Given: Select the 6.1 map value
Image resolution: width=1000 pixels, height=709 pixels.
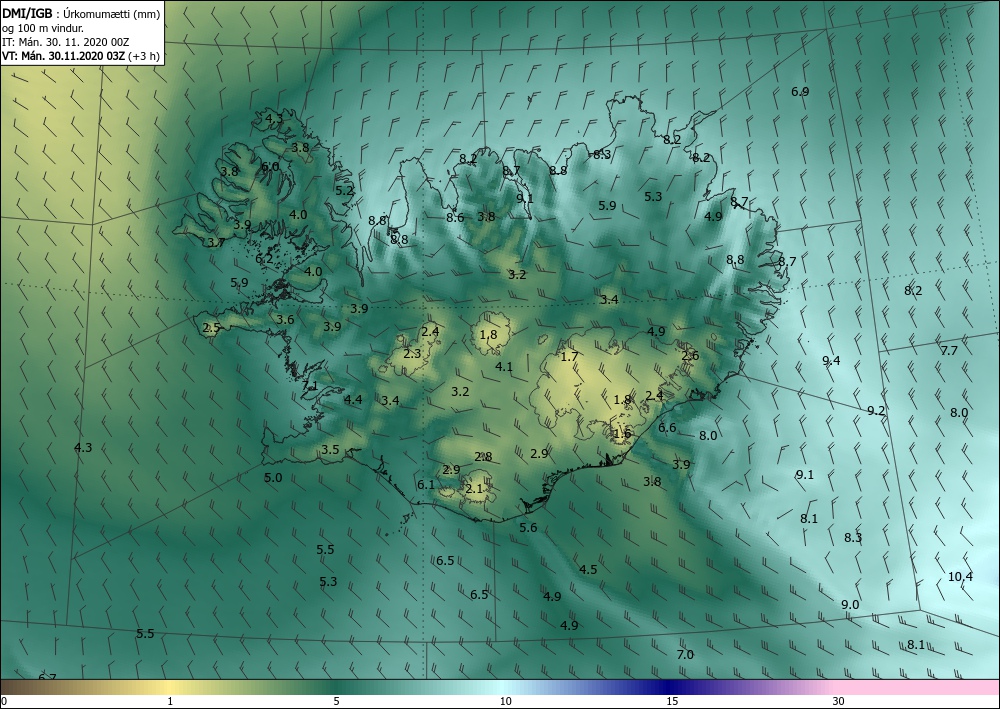Looking at the screenshot, I should [x=425, y=485].
